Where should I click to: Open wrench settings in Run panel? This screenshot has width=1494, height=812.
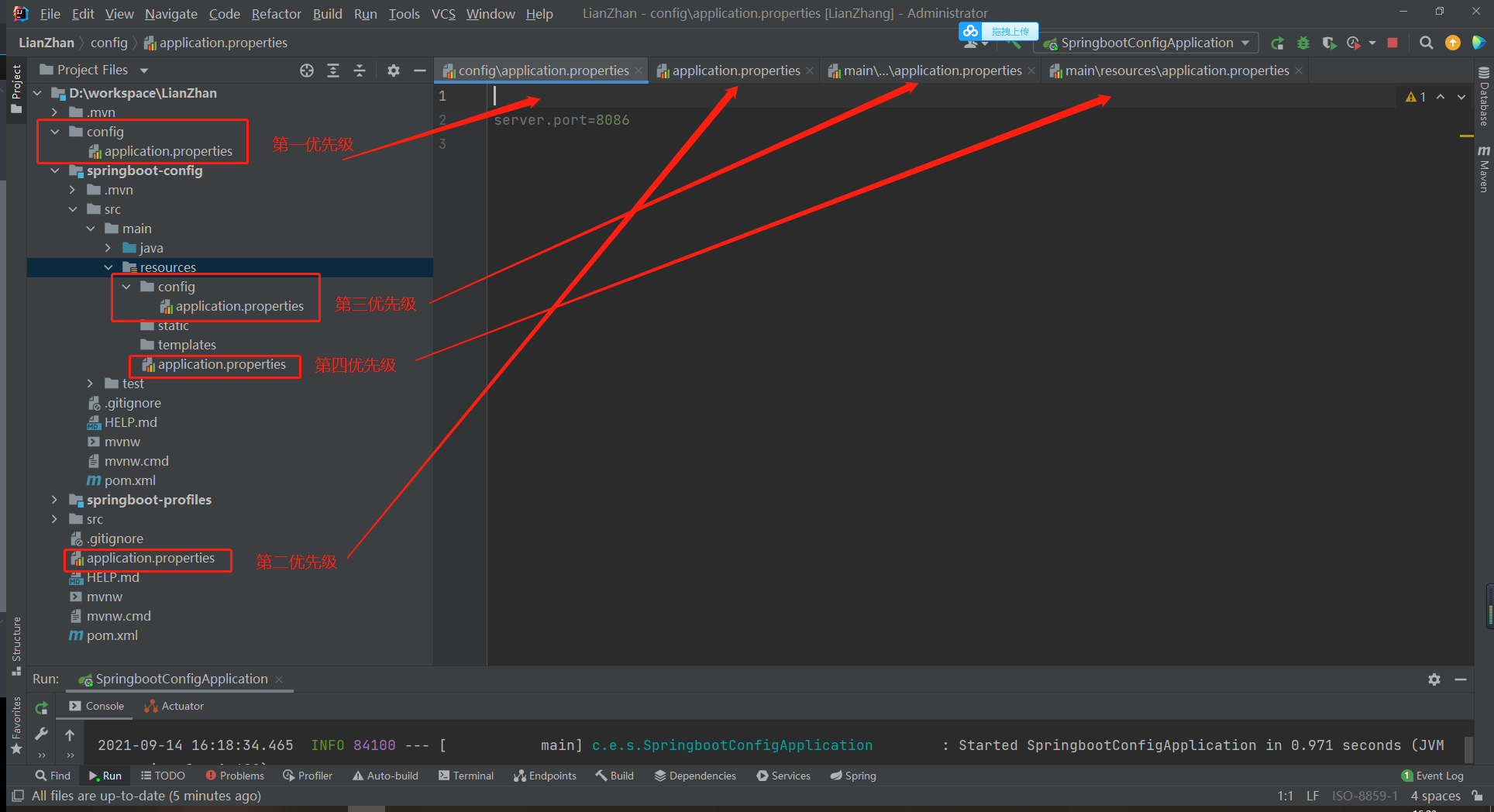coord(42,733)
